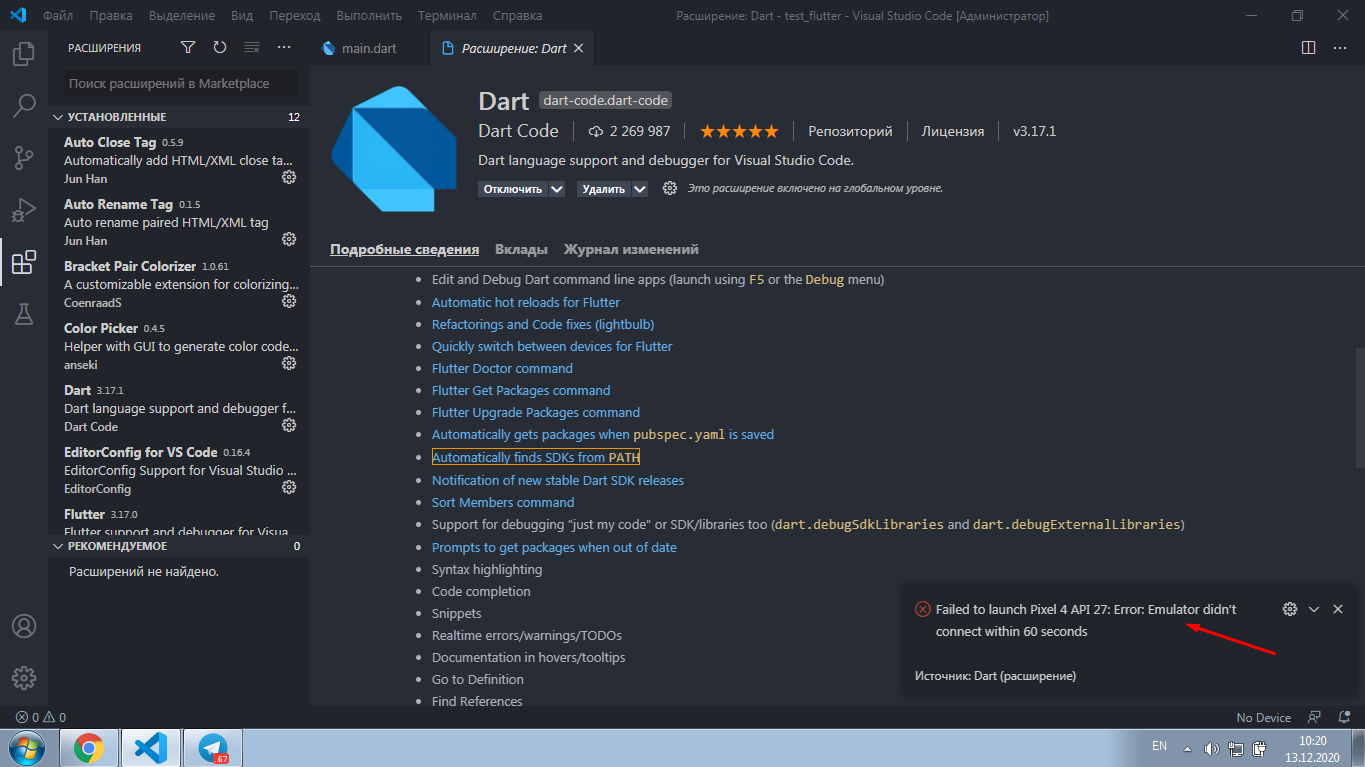Open the Accounts icon in activity bar

(24, 626)
